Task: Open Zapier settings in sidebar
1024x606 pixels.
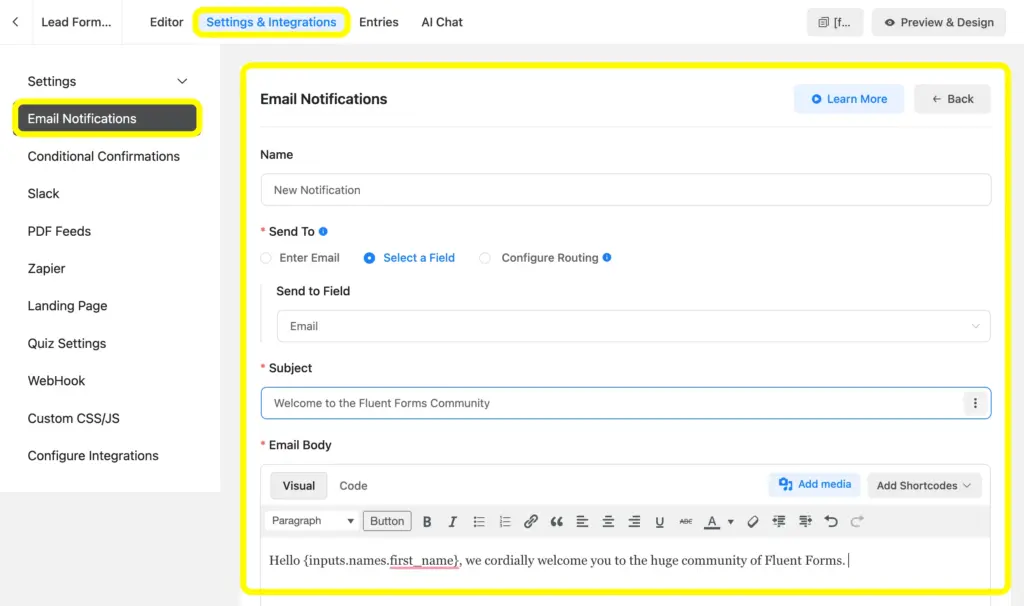Action: (46, 268)
